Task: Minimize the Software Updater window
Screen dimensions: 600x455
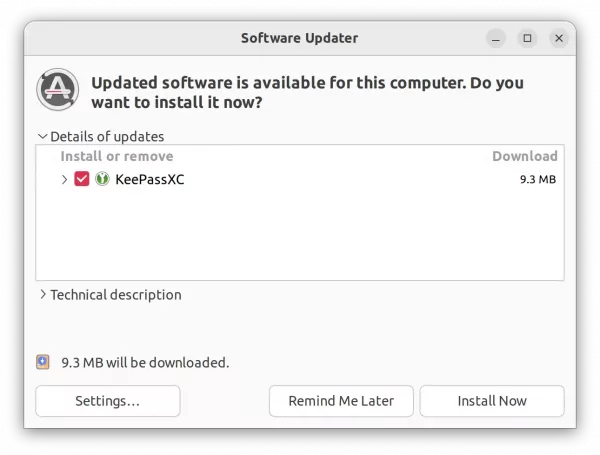Action: [x=496, y=38]
